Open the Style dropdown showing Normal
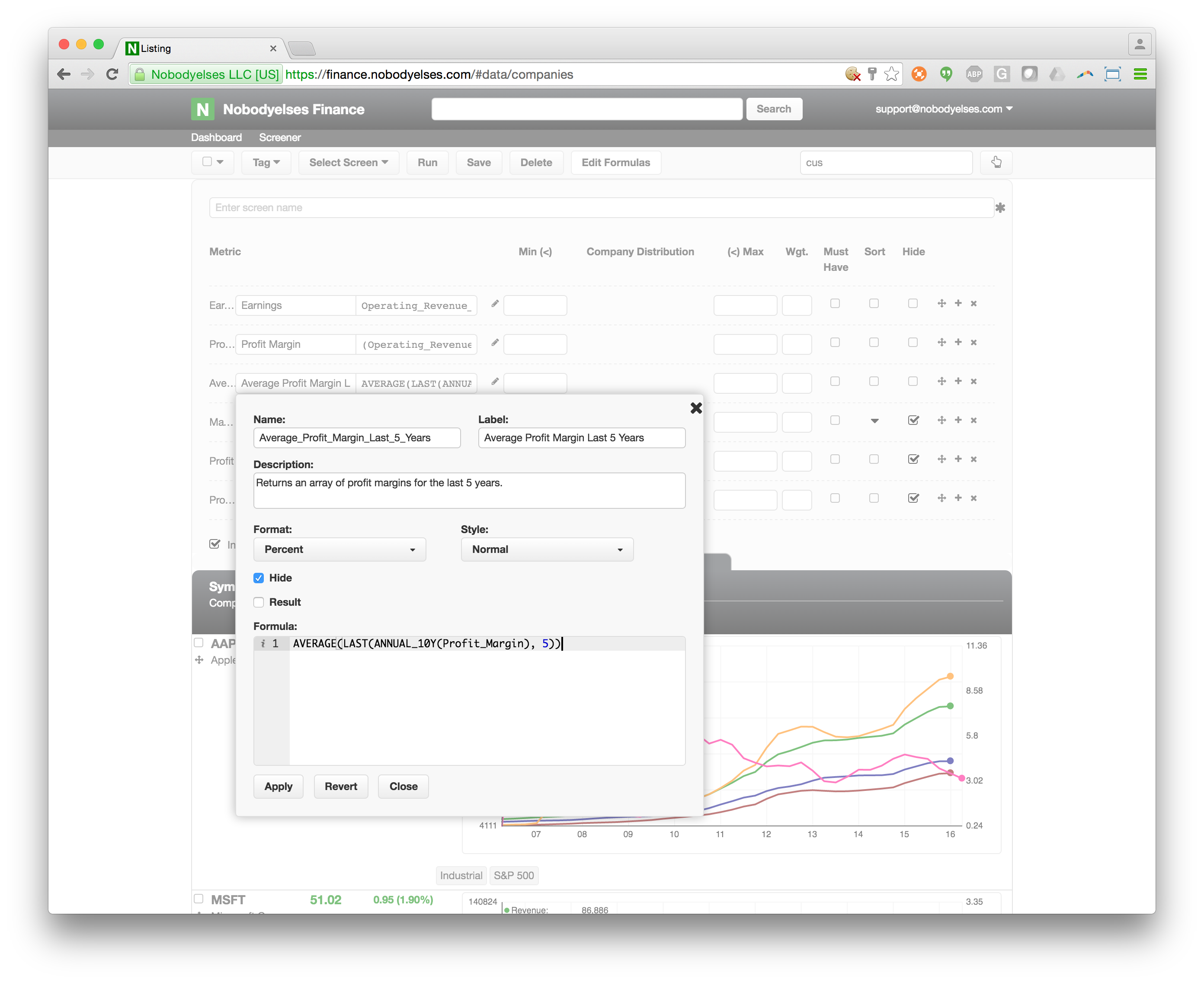 tap(547, 550)
